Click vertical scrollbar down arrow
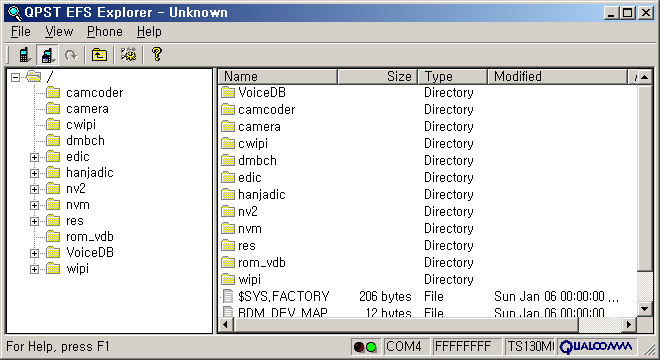 pos(644,309)
